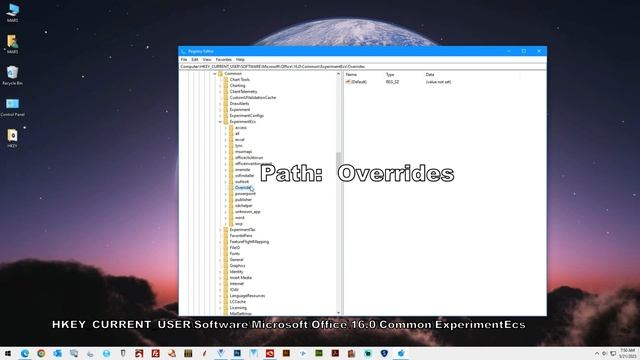640x360 pixels.
Task: Open Adobe Acrobat from the taskbar
Action: point(335,353)
